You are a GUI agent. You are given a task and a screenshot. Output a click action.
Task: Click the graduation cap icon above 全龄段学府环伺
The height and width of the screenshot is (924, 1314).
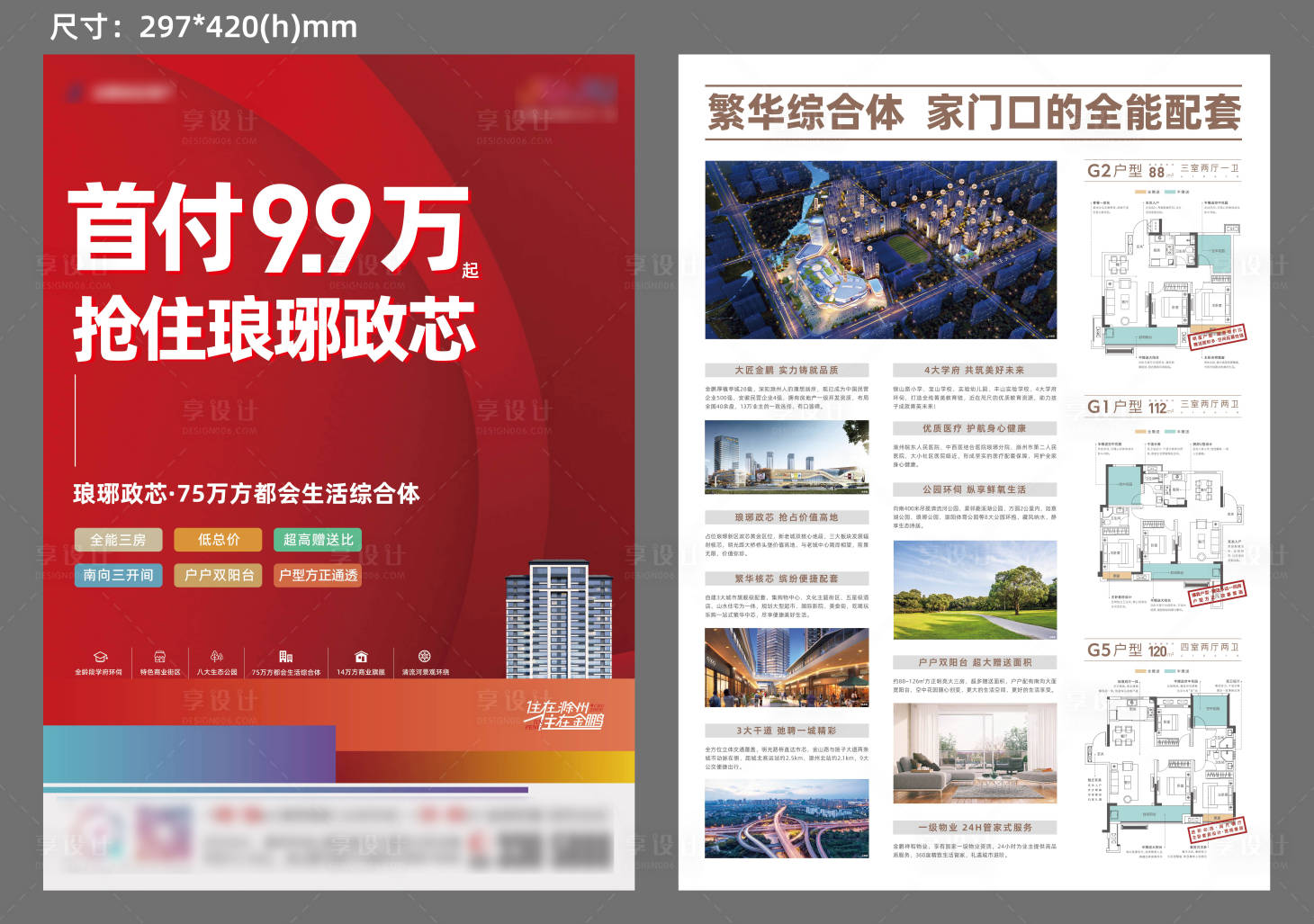click(x=101, y=657)
